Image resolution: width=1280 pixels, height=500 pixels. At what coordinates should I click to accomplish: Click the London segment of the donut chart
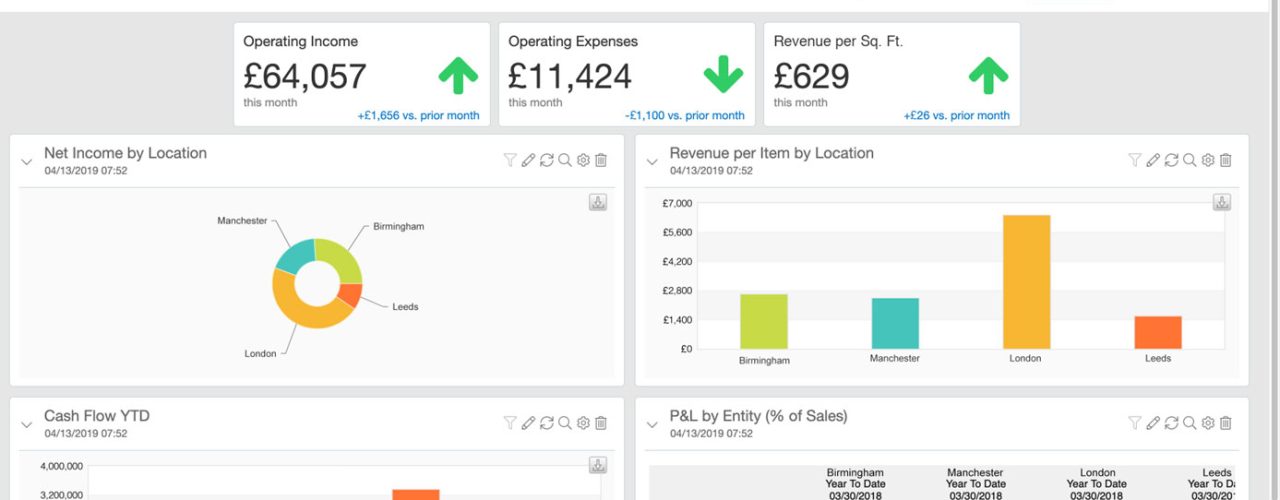click(301, 313)
